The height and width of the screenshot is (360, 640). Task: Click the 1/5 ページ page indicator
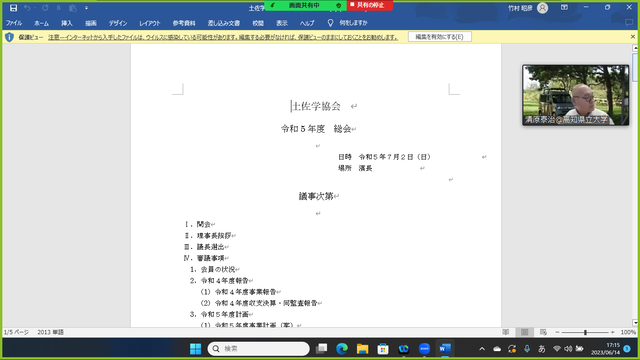pyautogui.click(x=16, y=332)
